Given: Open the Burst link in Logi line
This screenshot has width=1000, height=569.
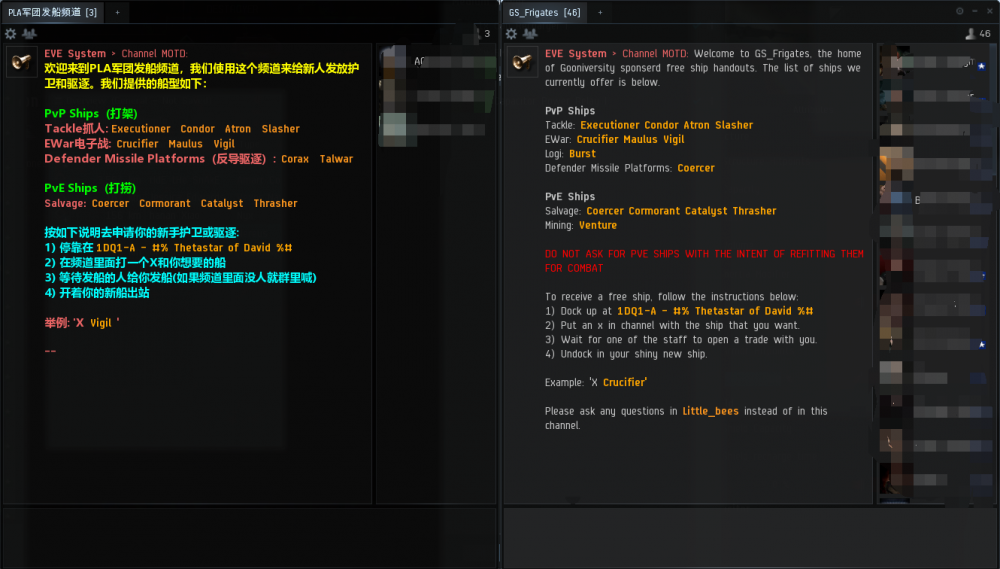Looking at the screenshot, I should tap(582, 154).
